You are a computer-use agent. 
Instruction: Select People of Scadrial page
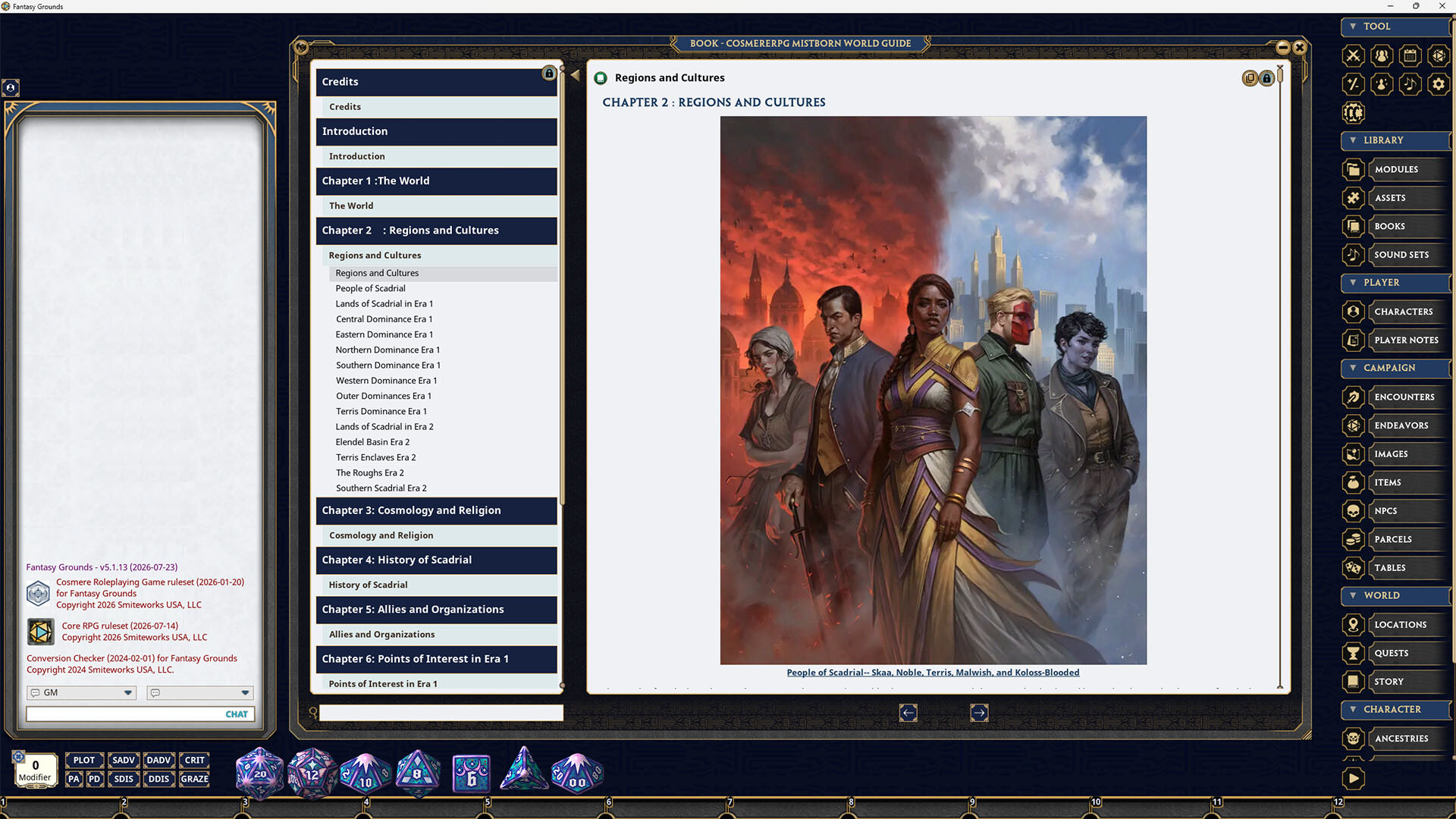coord(370,288)
